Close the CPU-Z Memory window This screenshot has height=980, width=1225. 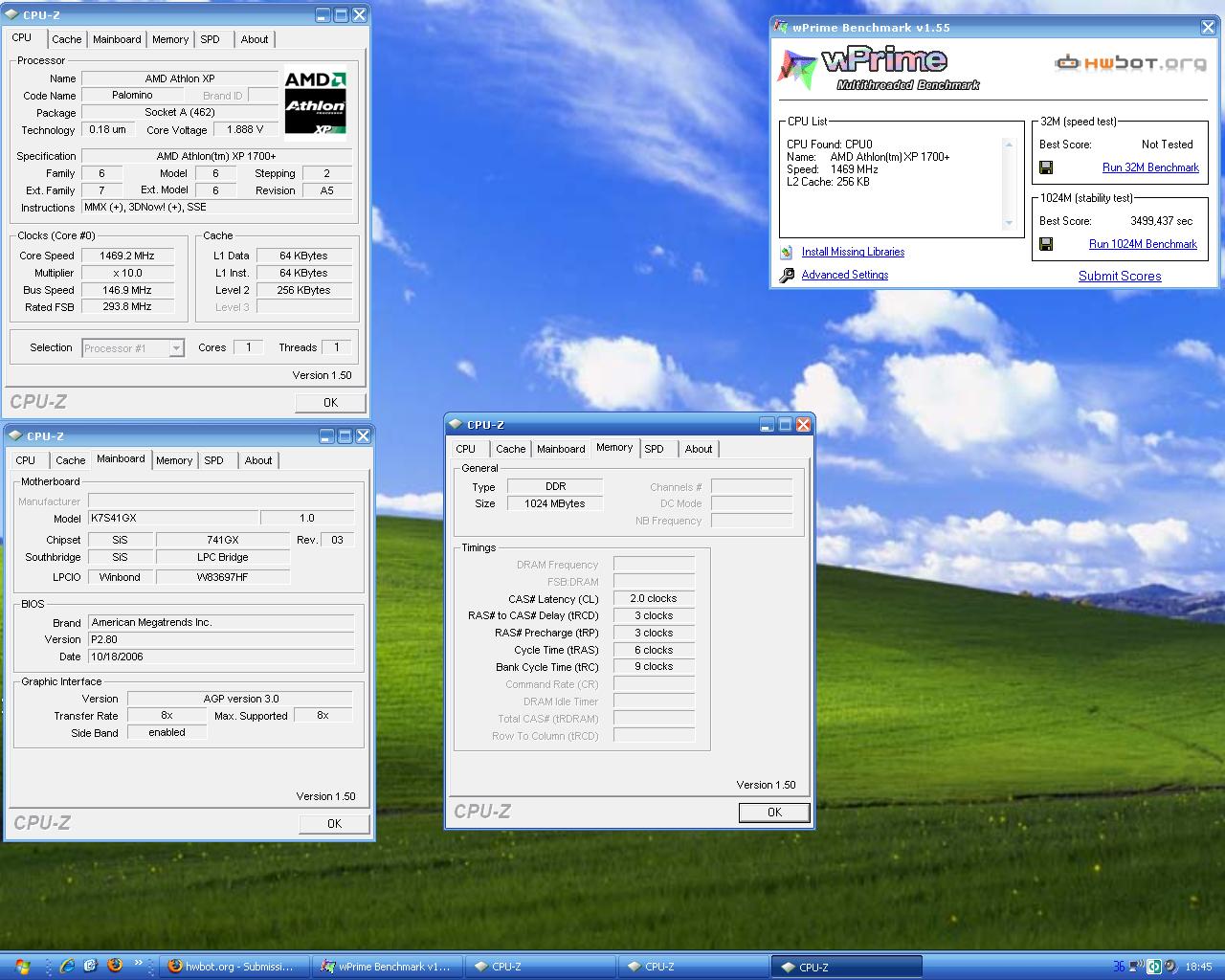pyautogui.click(x=803, y=424)
